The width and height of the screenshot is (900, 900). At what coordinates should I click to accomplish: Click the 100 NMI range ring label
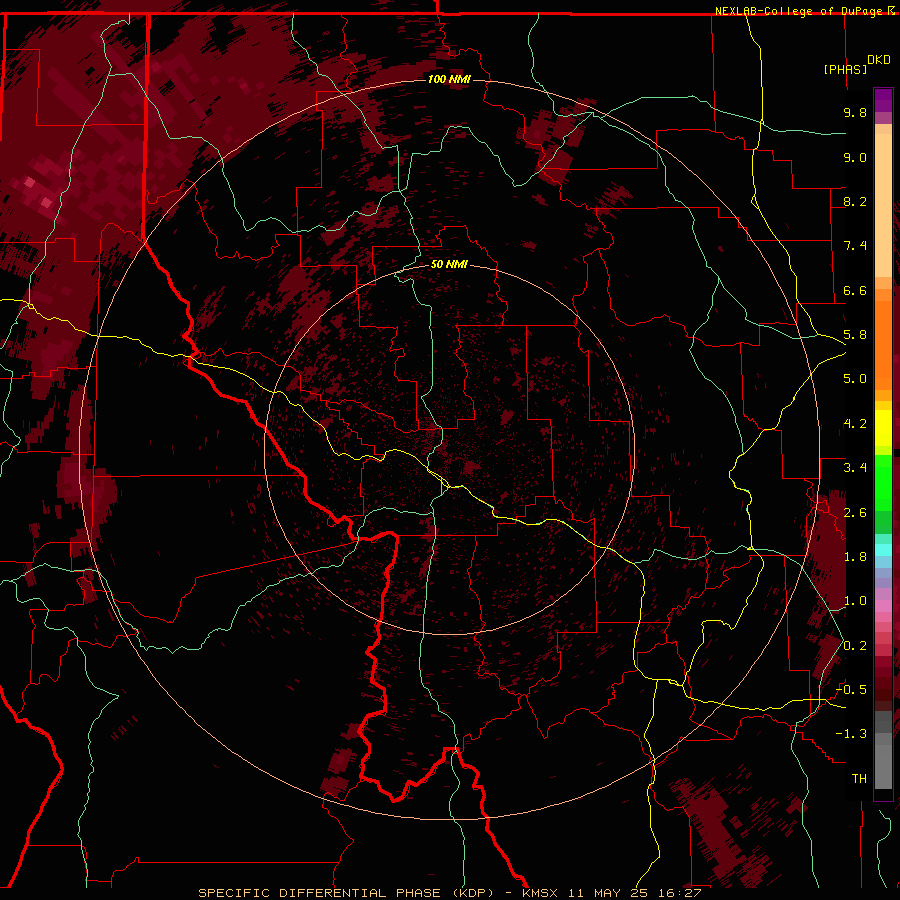tap(449, 79)
